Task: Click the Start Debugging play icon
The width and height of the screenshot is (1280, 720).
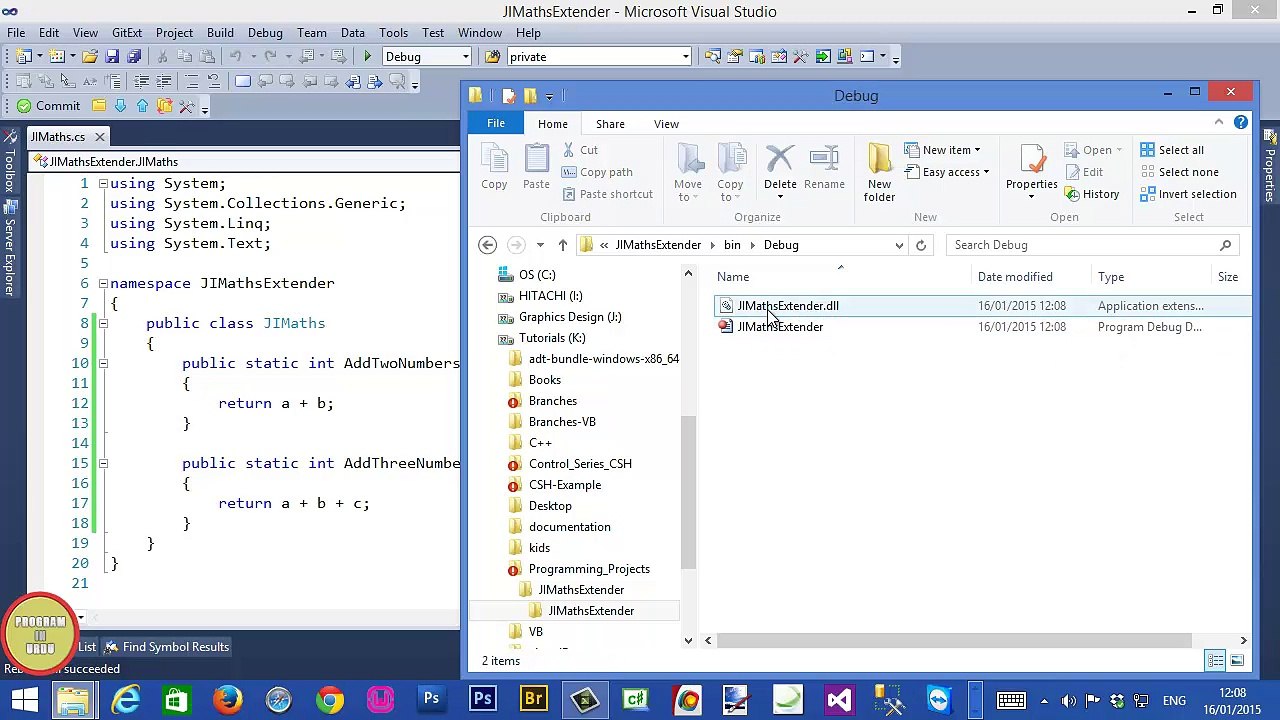Action: coord(368,57)
